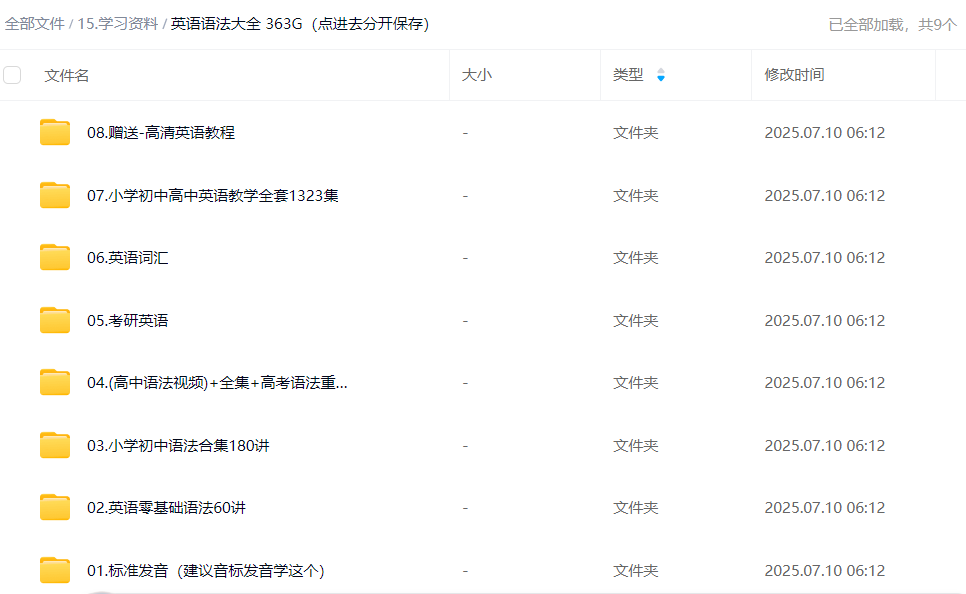
Task: Sort the list by 文件名 column
Action: coord(67,75)
